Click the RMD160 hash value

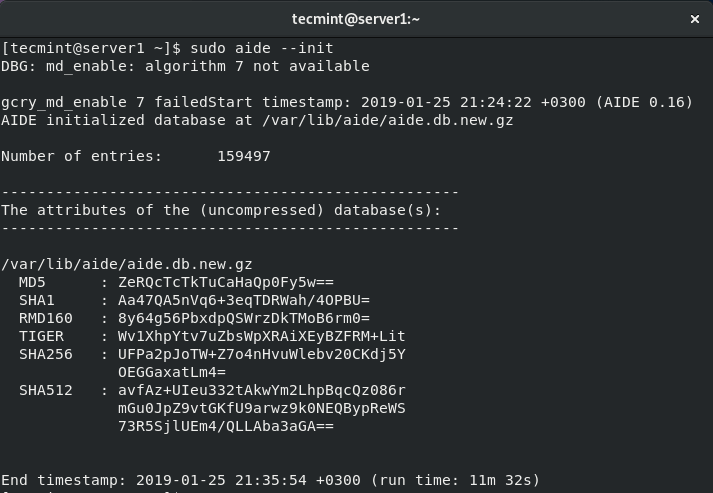tap(244, 318)
